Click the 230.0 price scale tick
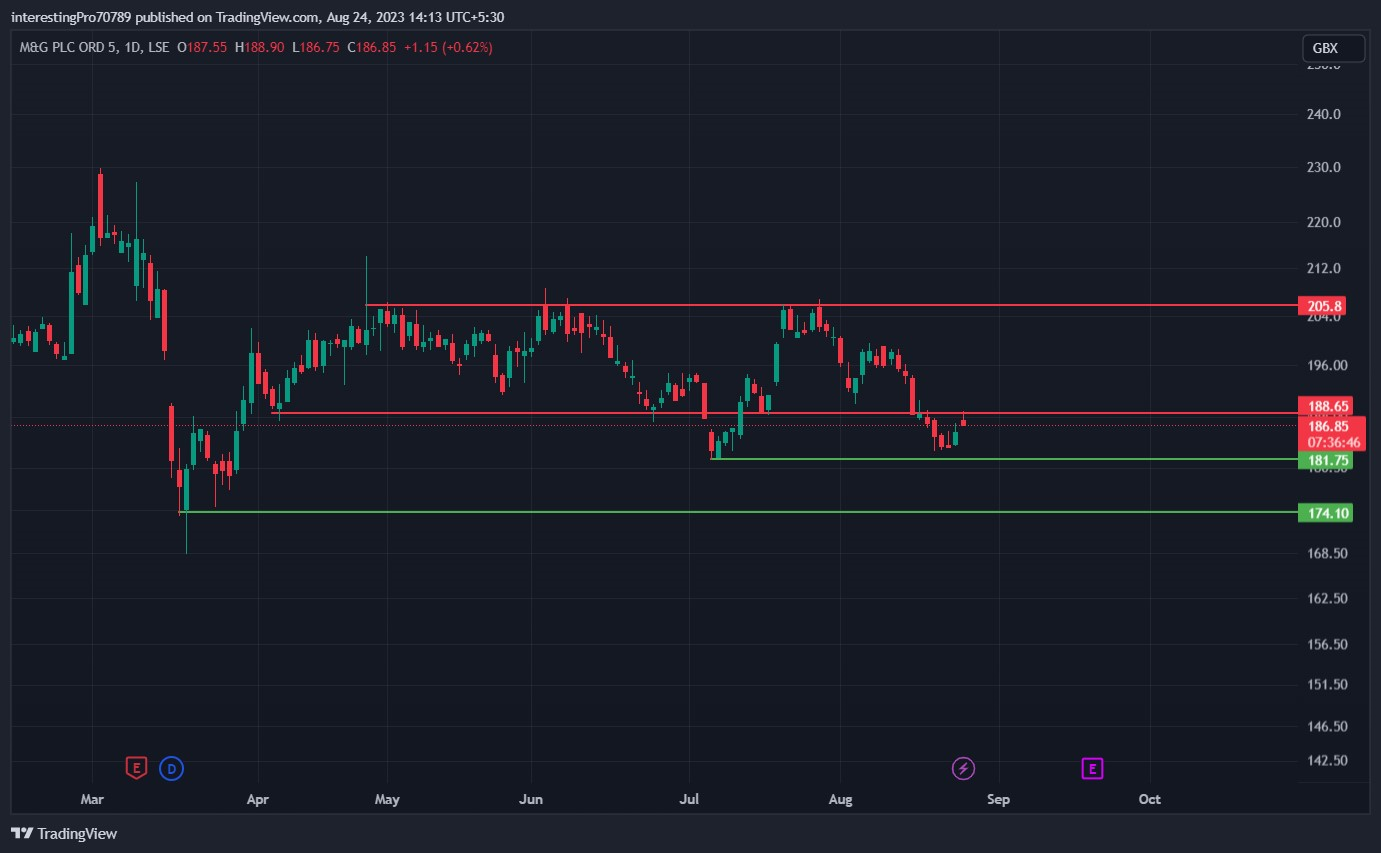Image resolution: width=1381 pixels, height=853 pixels. pos(1324,167)
